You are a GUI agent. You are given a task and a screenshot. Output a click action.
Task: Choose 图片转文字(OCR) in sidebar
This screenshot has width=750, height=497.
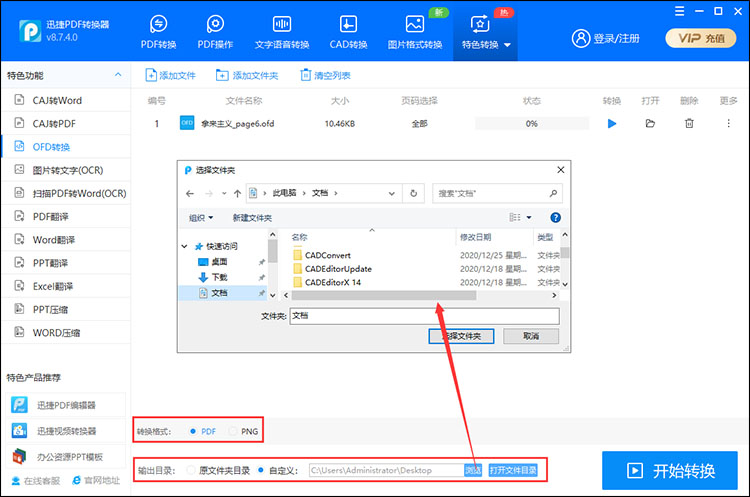click(66, 170)
